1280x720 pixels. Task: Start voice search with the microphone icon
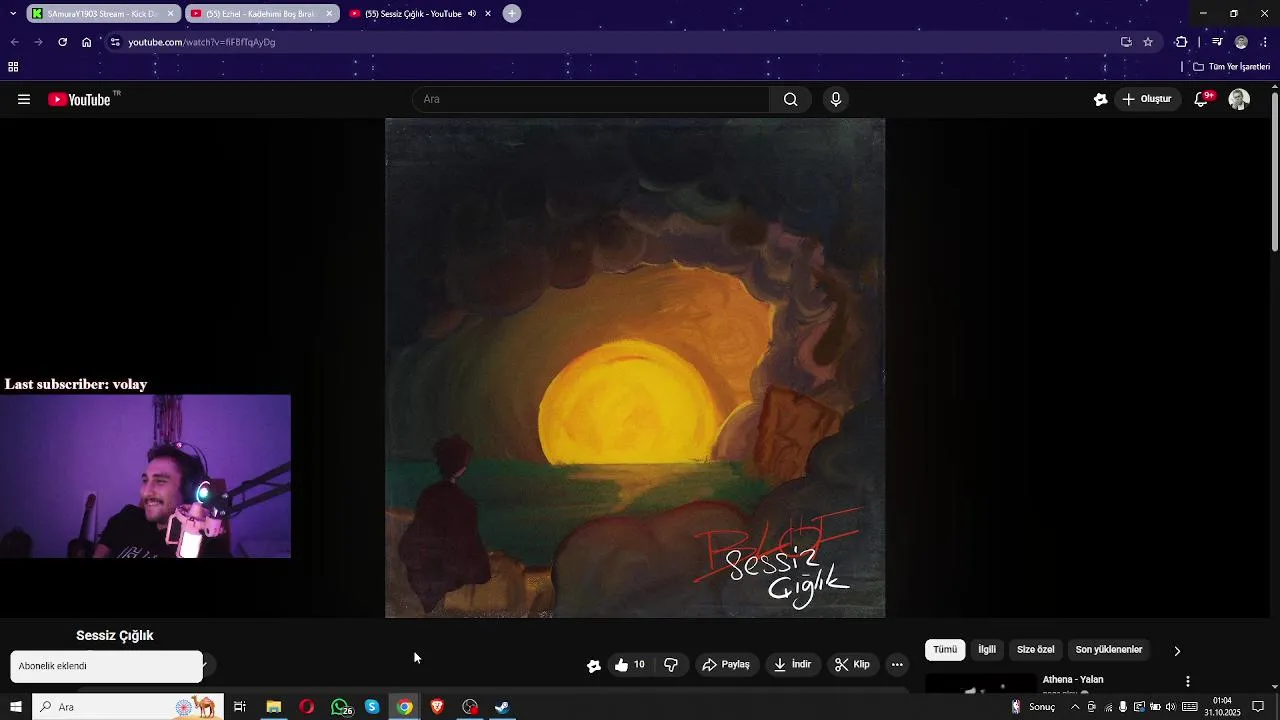click(836, 99)
